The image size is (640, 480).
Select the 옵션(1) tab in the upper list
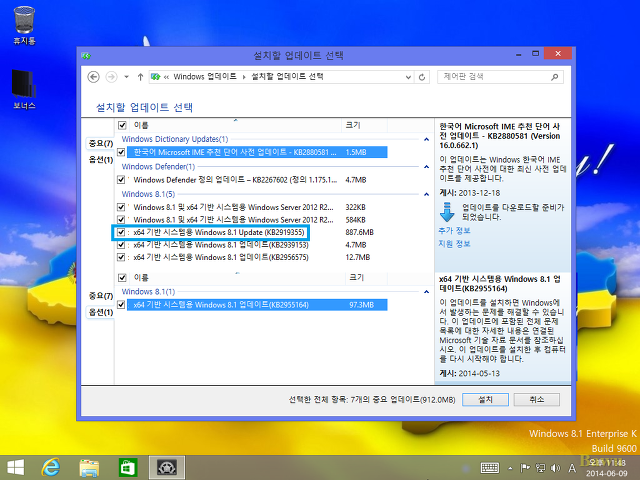coord(100,160)
